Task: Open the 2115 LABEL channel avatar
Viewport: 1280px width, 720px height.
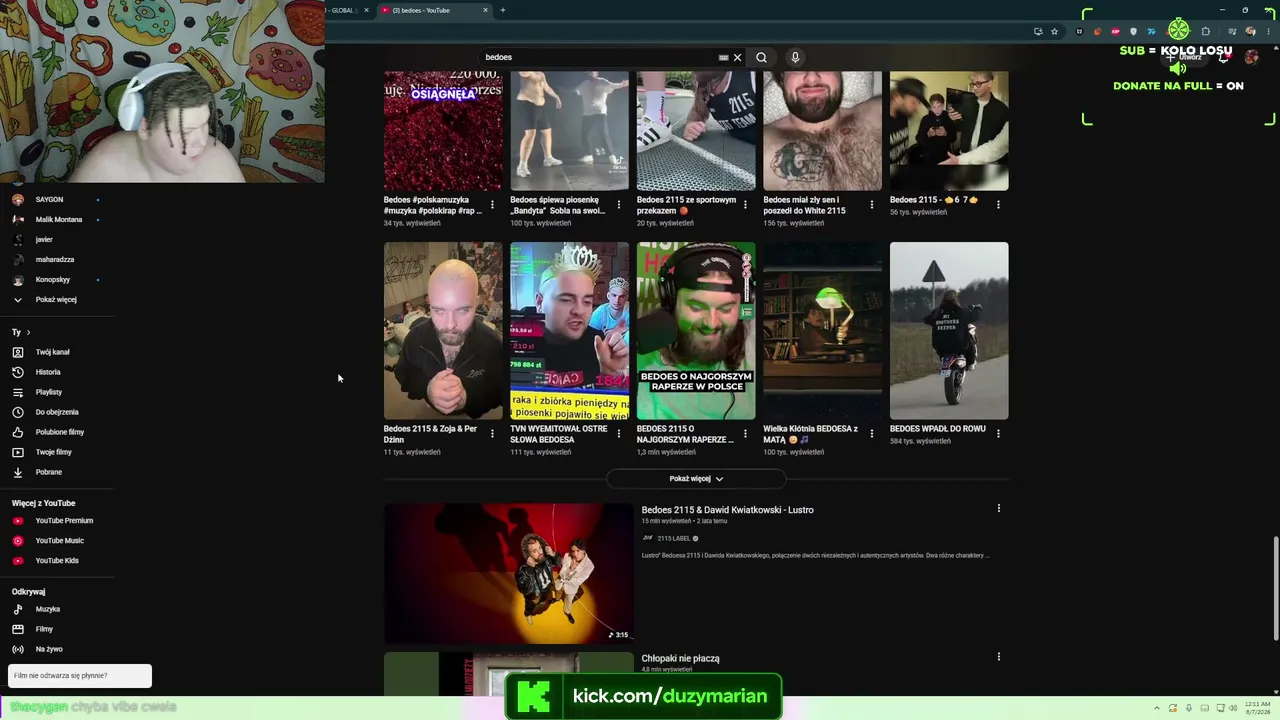Action: tap(648, 538)
